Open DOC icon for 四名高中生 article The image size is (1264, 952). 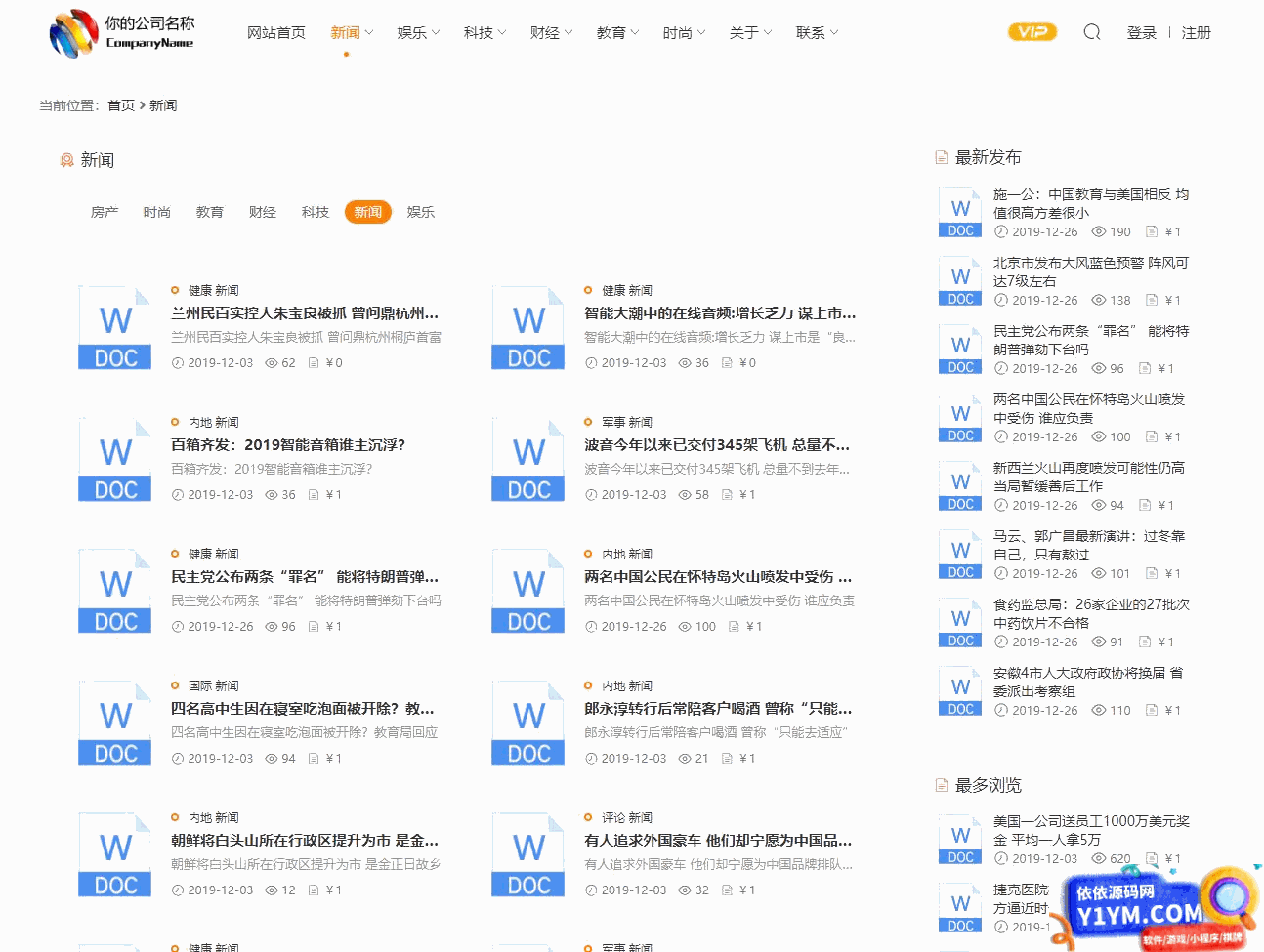(x=115, y=724)
